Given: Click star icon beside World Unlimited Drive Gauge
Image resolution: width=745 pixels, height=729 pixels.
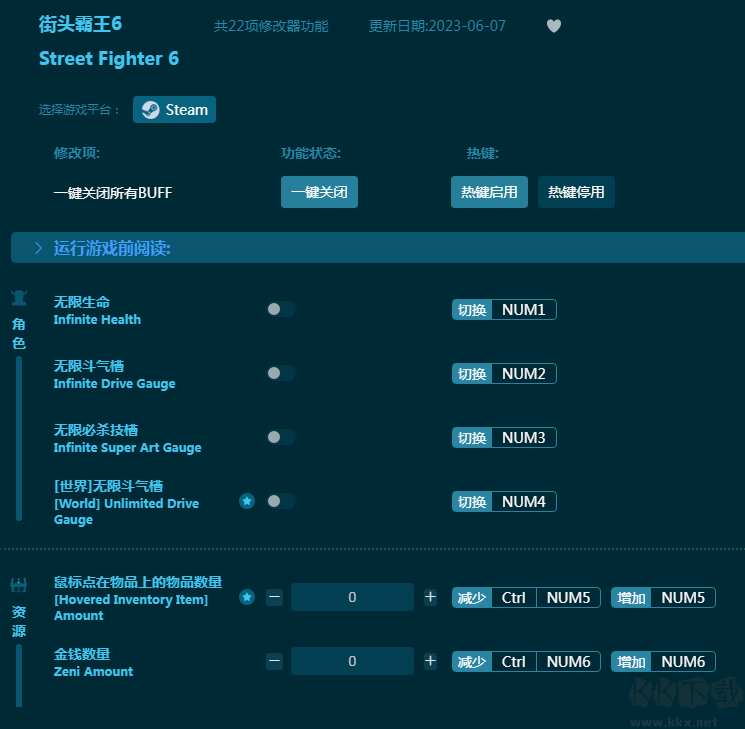Looking at the screenshot, I should 247,501.
